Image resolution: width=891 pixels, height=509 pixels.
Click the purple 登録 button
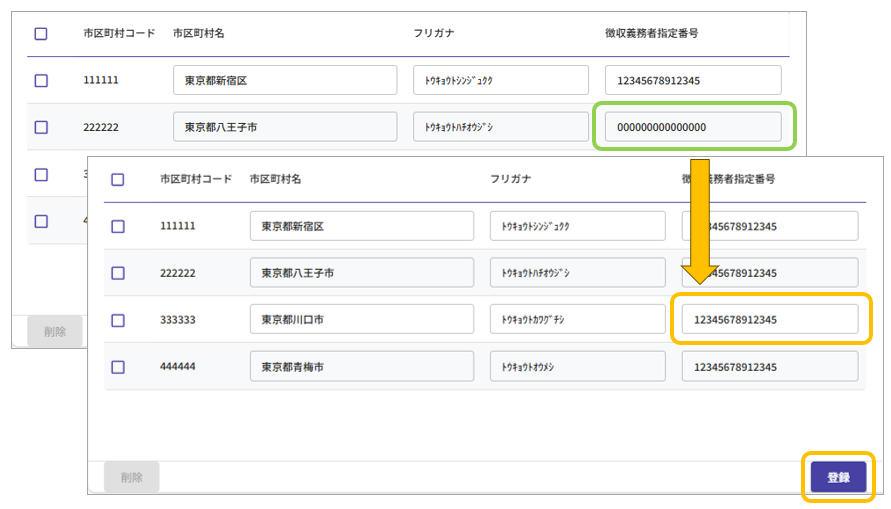click(x=838, y=477)
